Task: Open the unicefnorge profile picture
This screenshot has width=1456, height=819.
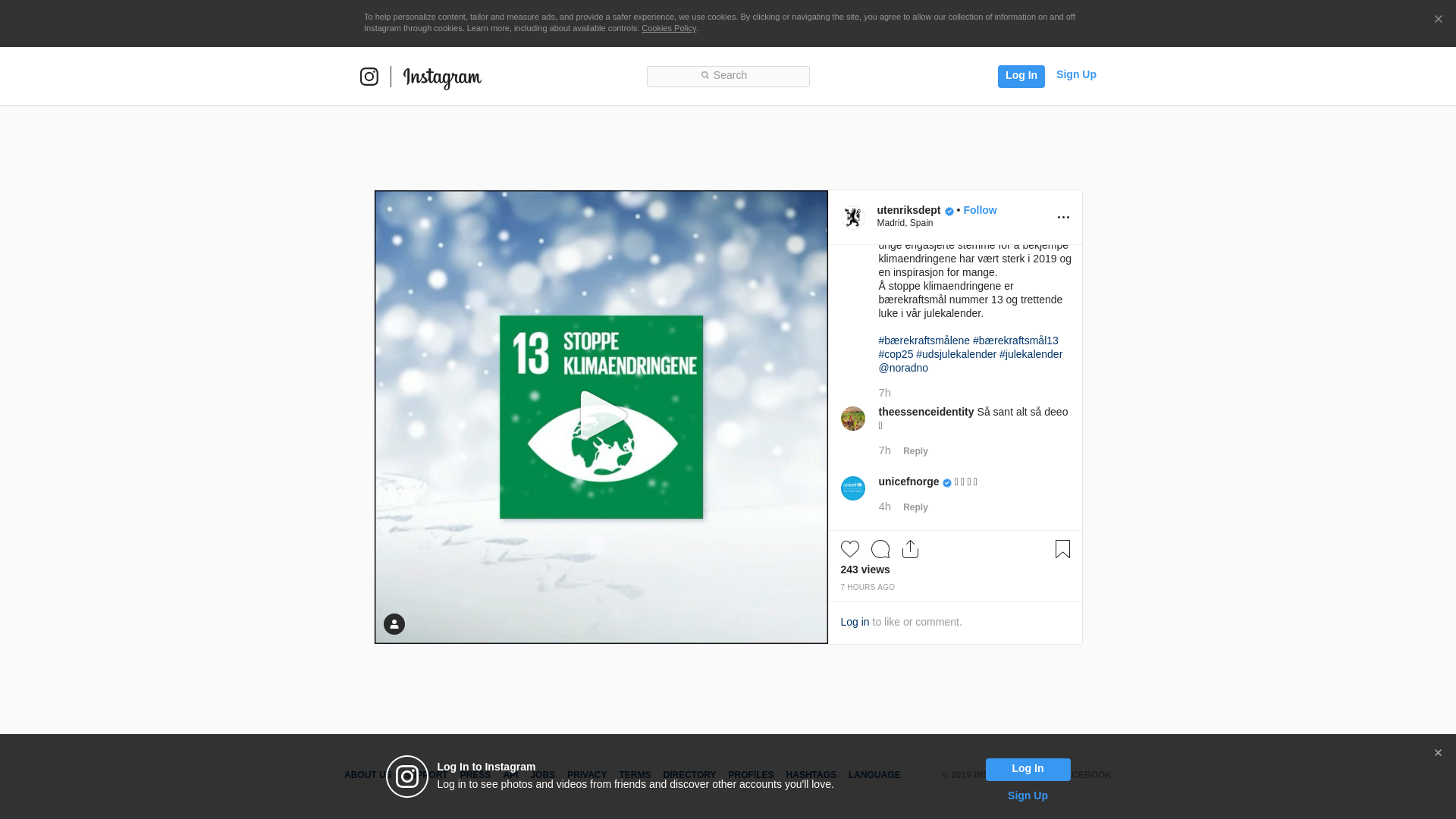Action: coord(853,488)
